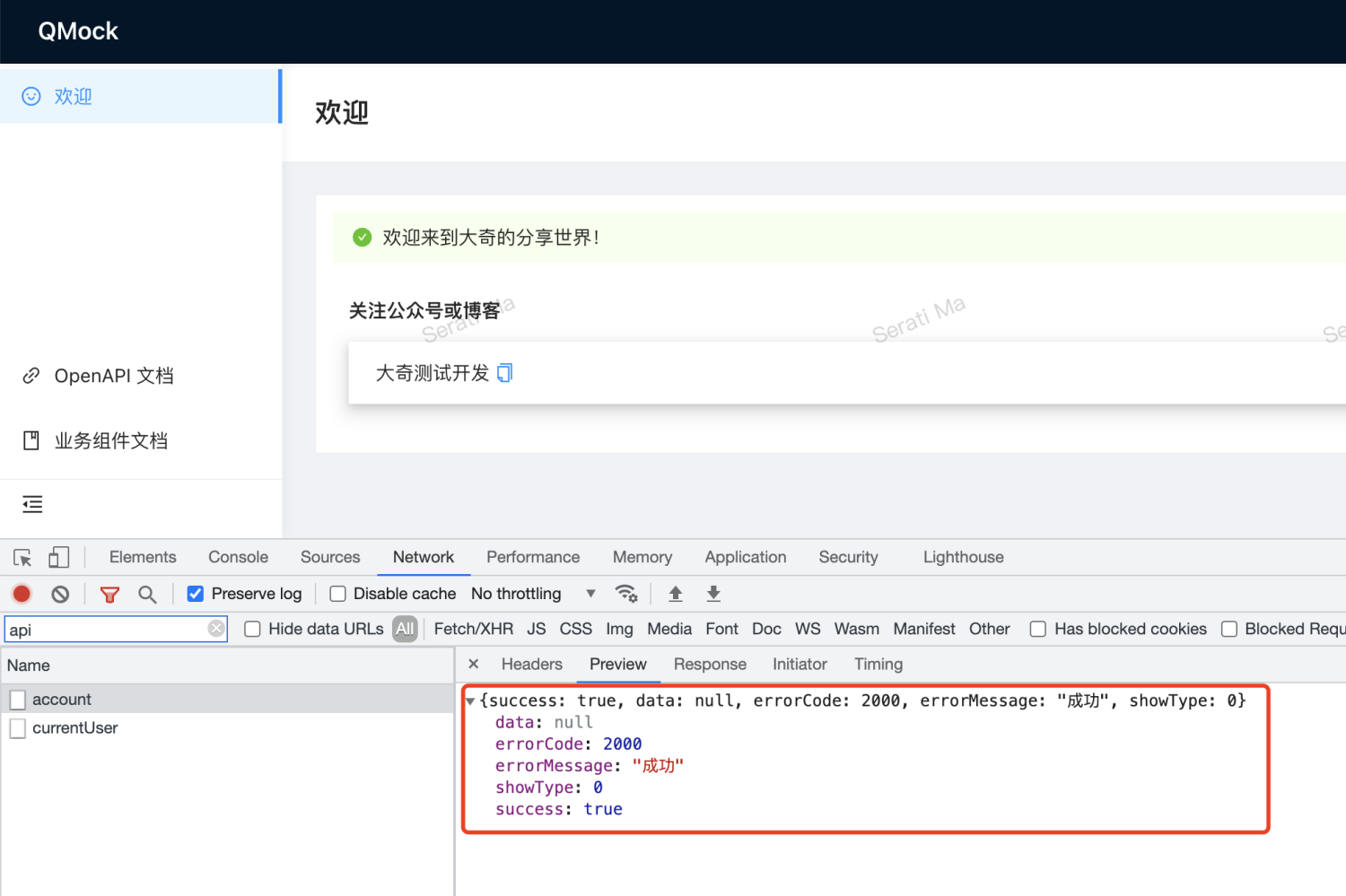Toggle the network filter funnel icon
1346x896 pixels.
click(109, 594)
